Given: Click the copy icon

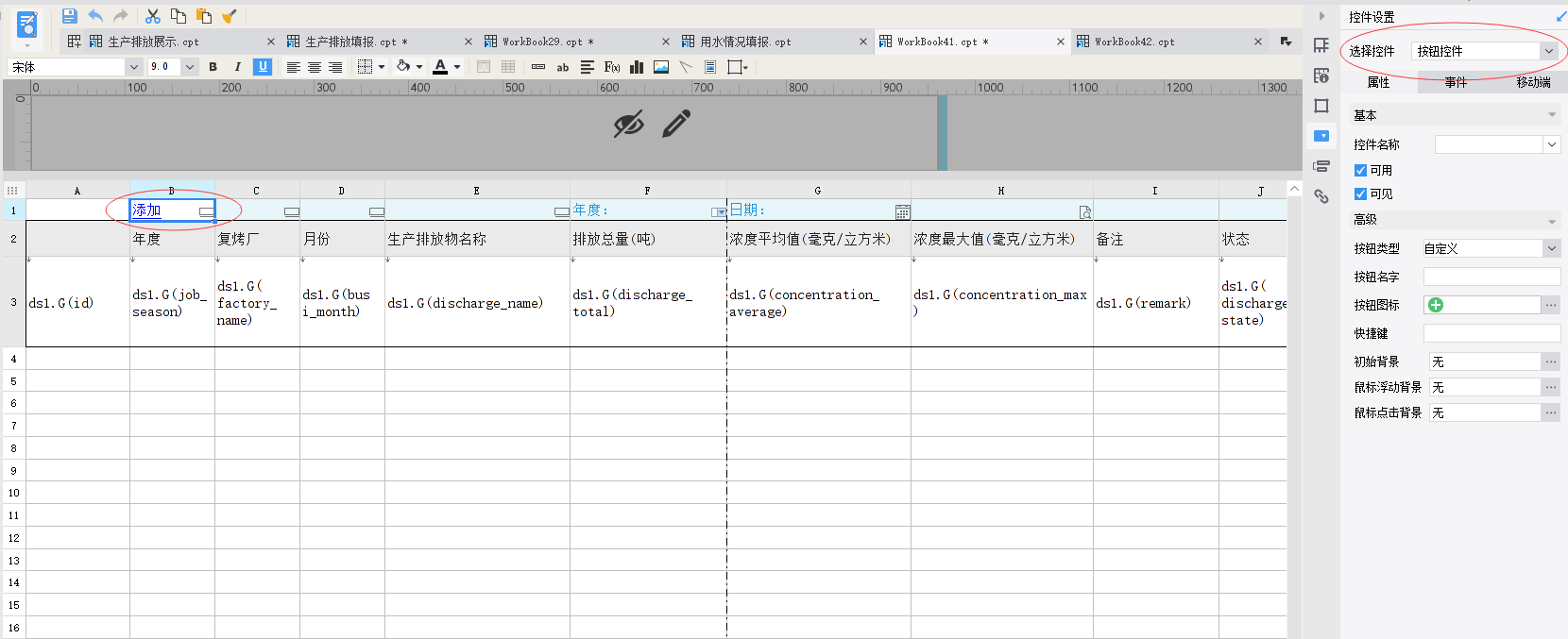Looking at the screenshot, I should [x=178, y=16].
